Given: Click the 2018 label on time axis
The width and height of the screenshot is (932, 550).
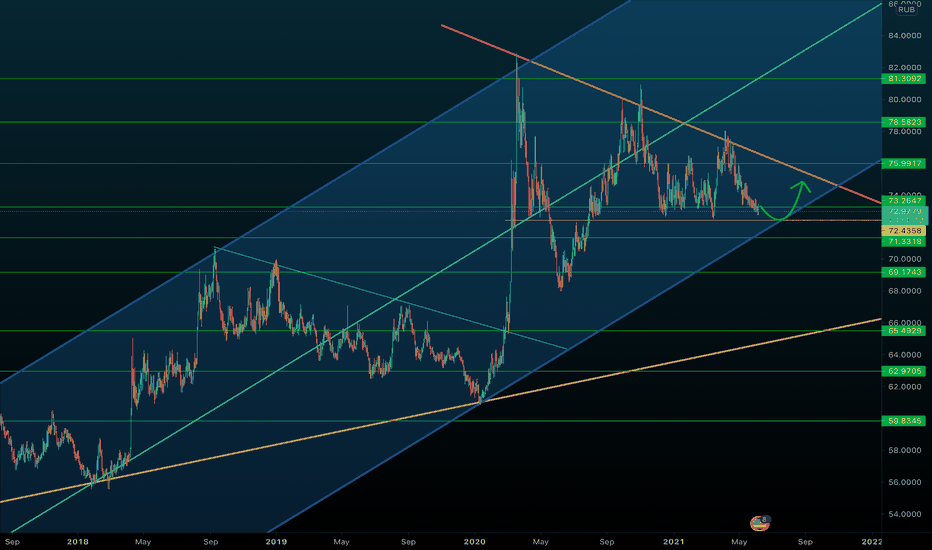Looking at the screenshot, I should click(77, 542).
